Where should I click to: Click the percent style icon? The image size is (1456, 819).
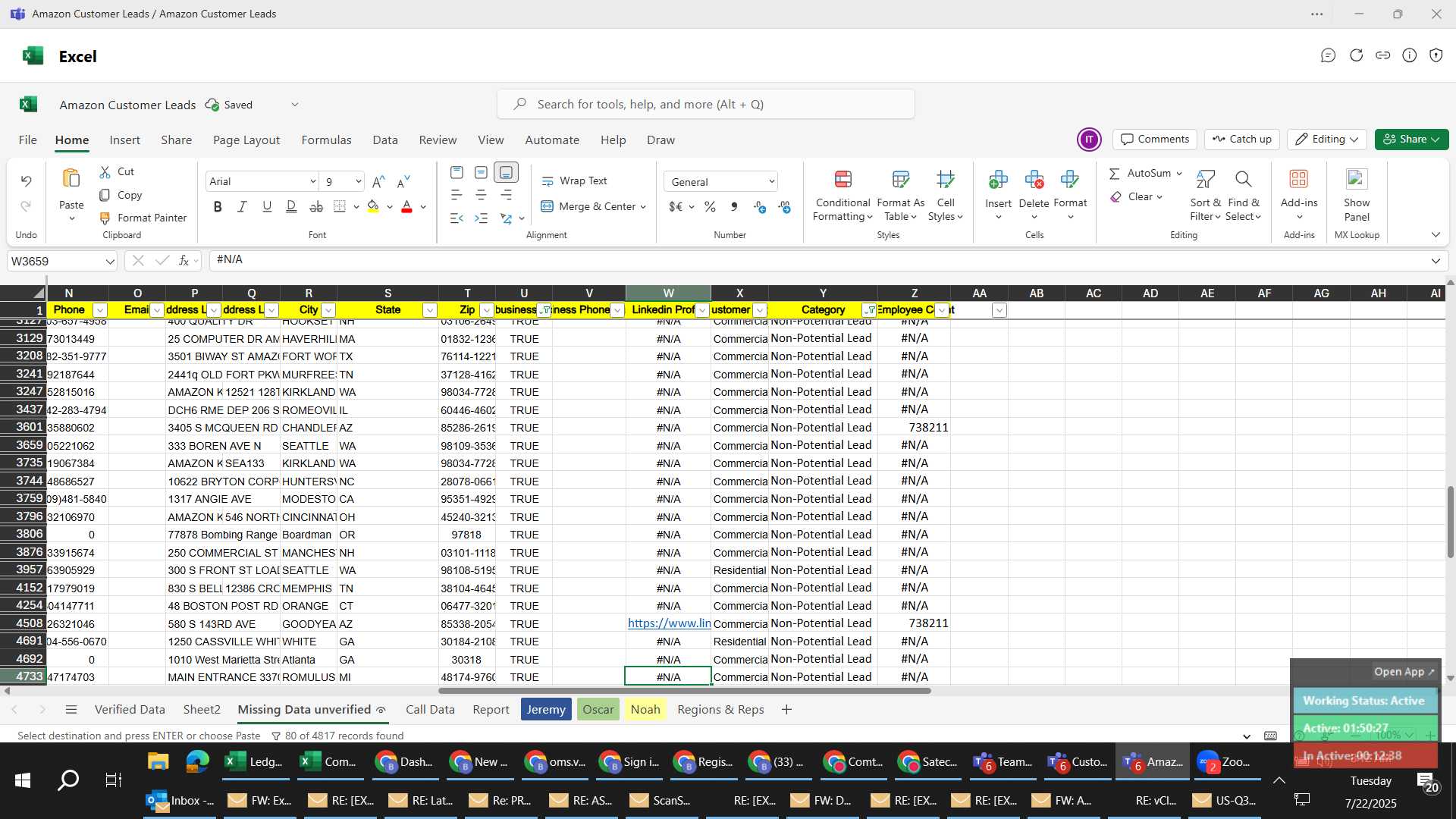click(x=710, y=207)
